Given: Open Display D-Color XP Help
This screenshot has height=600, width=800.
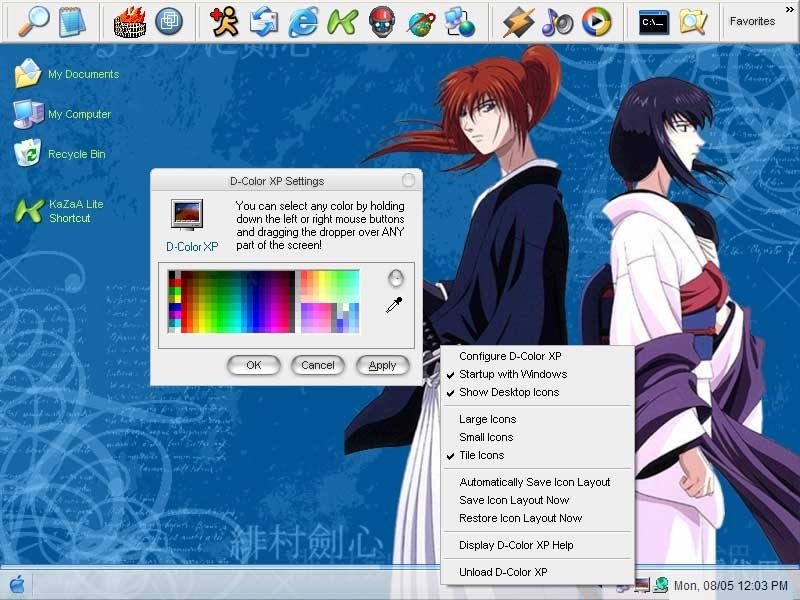Looking at the screenshot, I should point(537,545).
